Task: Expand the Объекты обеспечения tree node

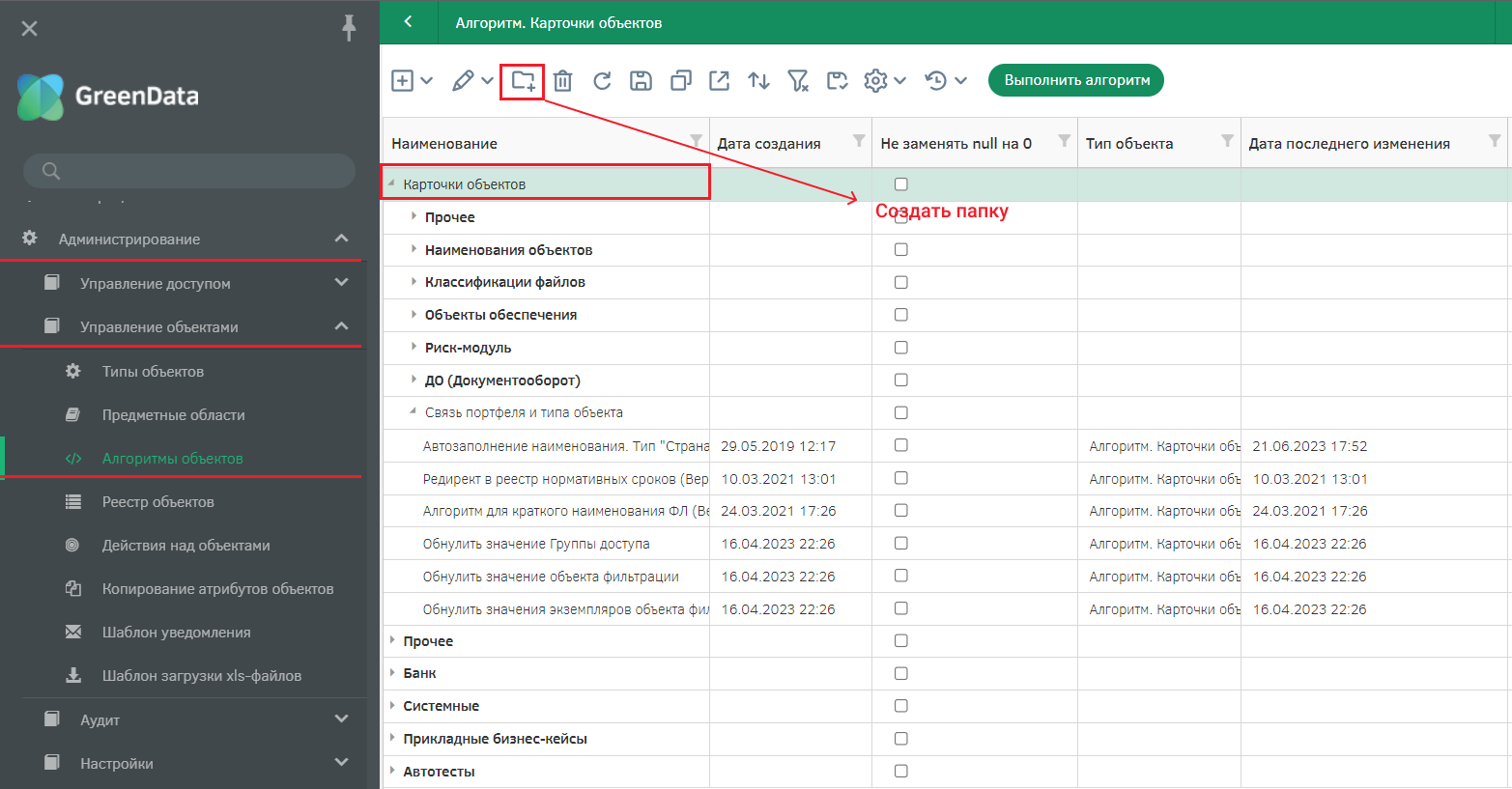Action: point(414,314)
